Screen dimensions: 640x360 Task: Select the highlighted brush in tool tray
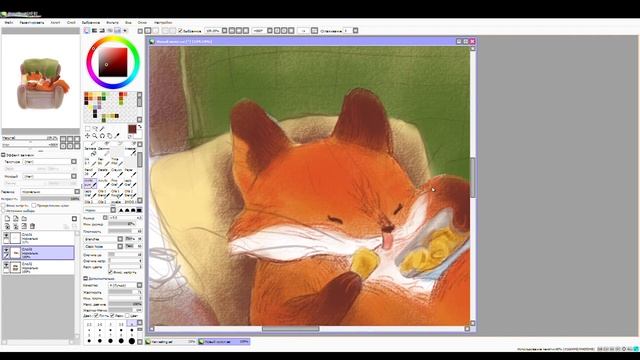(91, 182)
